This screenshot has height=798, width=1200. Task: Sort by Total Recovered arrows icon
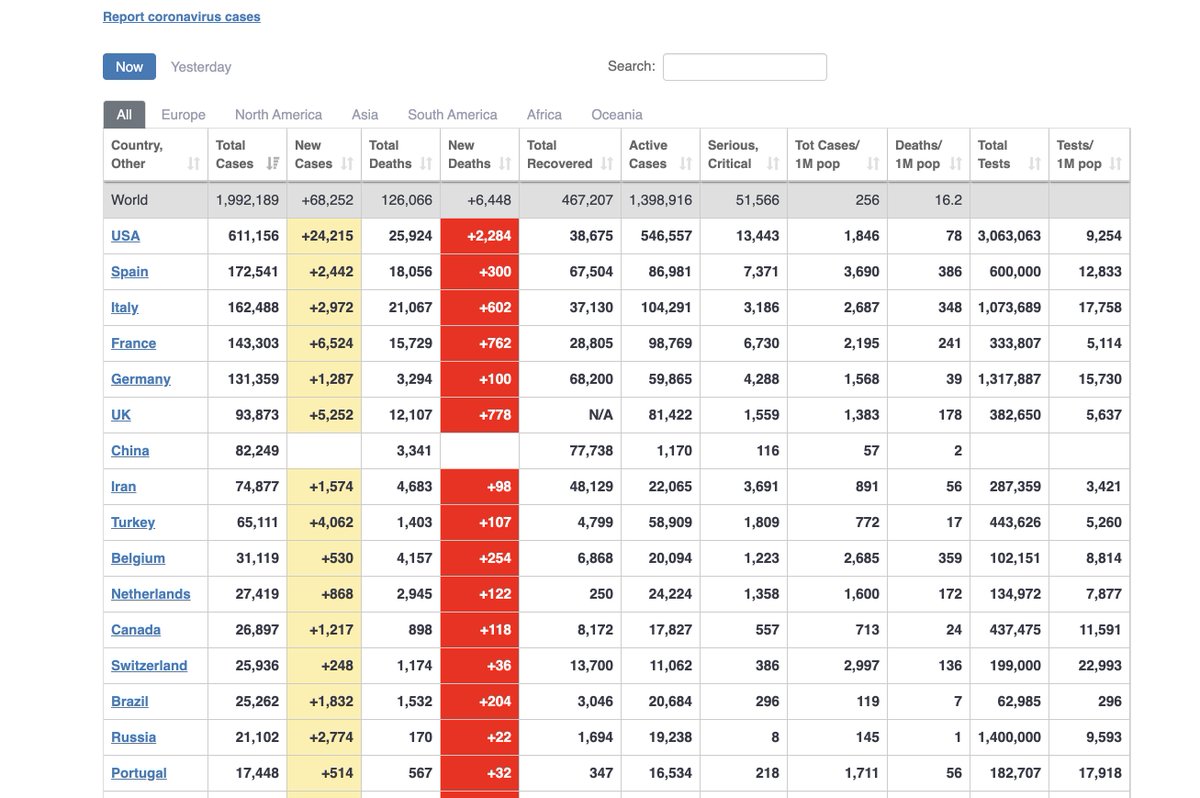pyautogui.click(x=607, y=164)
